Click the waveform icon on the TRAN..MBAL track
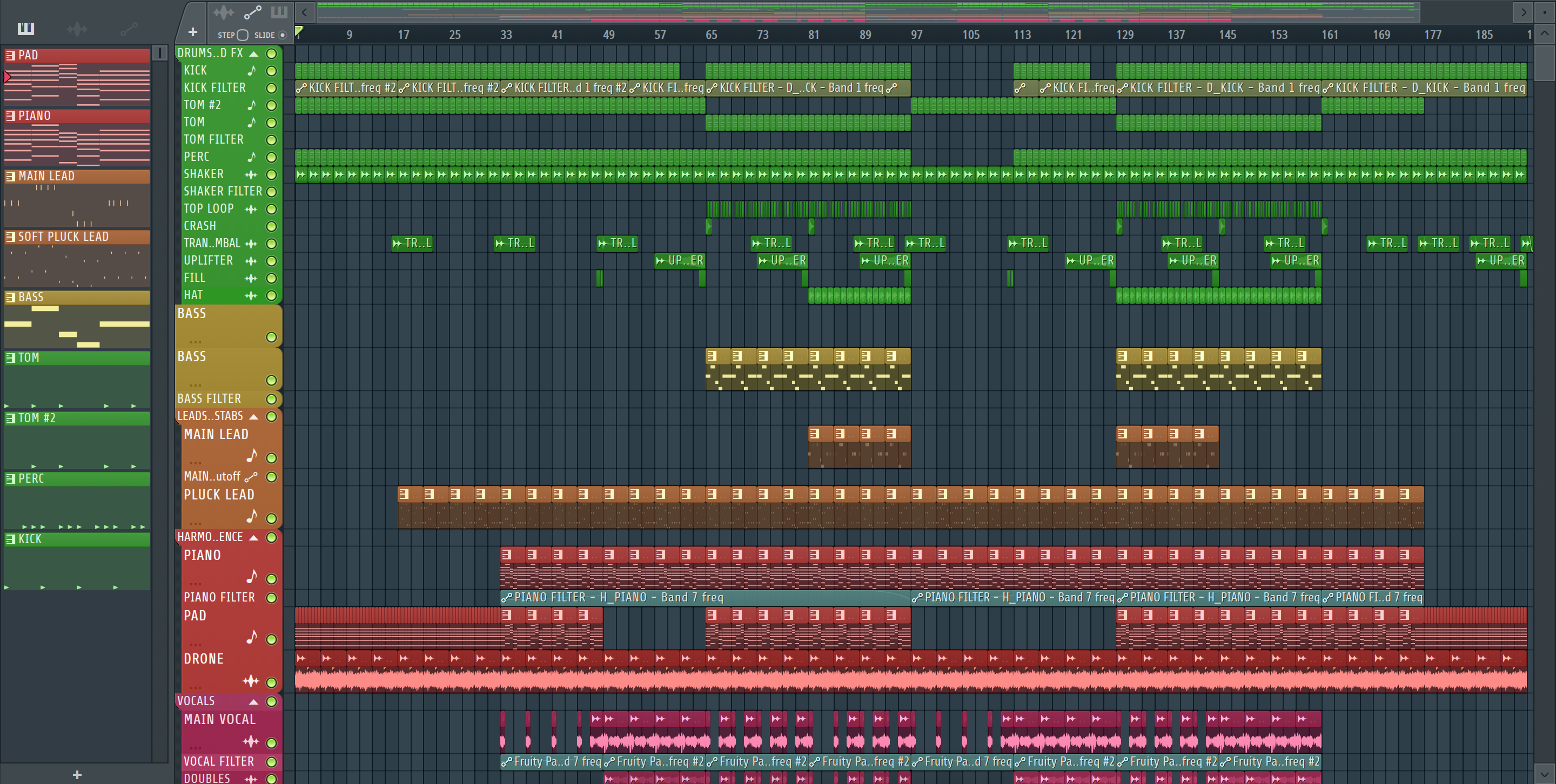 [x=251, y=244]
